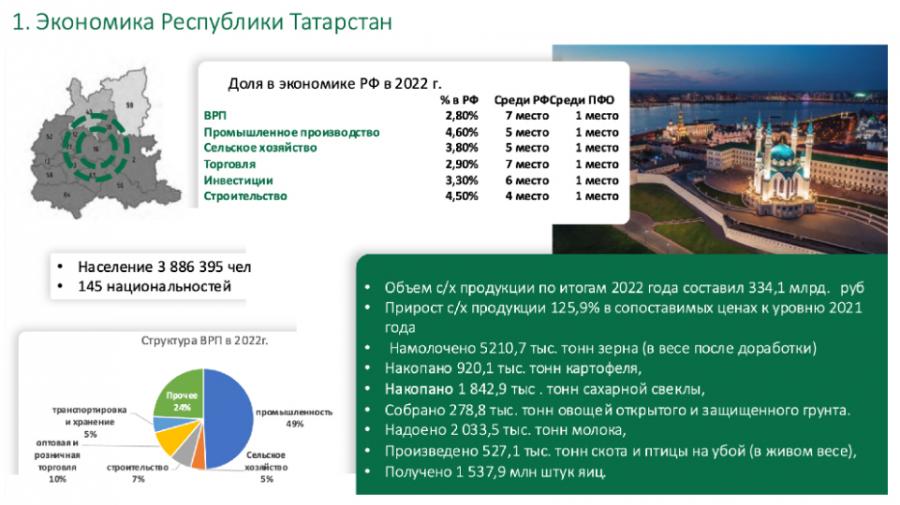Click the value '4,60%' in the table
Viewport: 900px width, 505px height.
461,132
